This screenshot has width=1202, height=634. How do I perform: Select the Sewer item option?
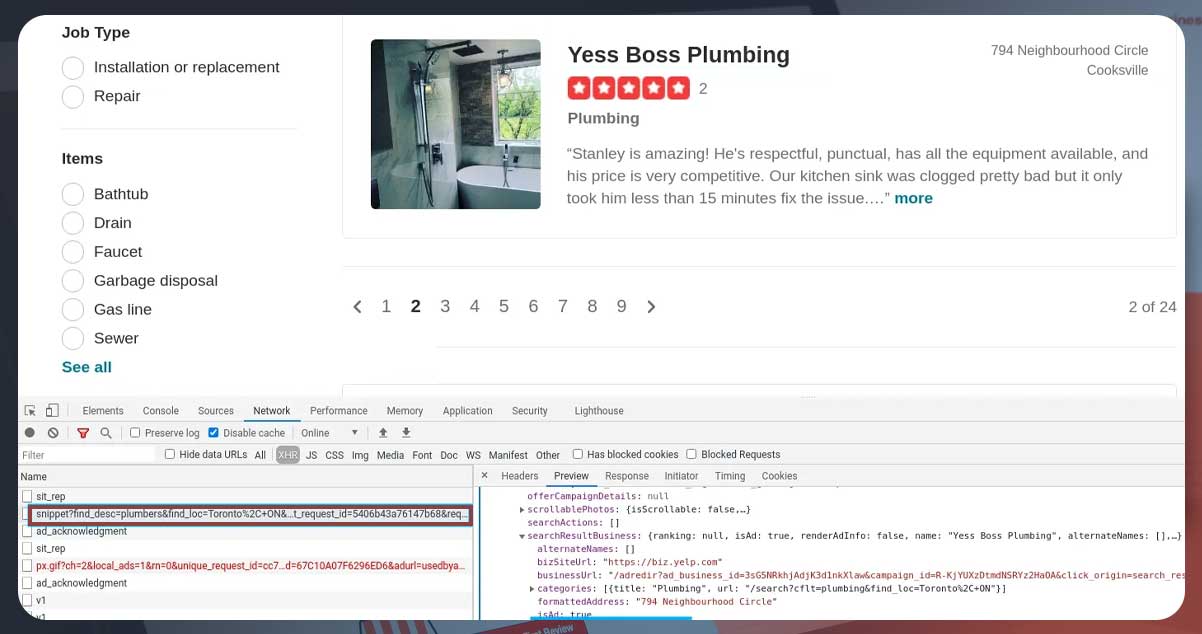point(72,339)
